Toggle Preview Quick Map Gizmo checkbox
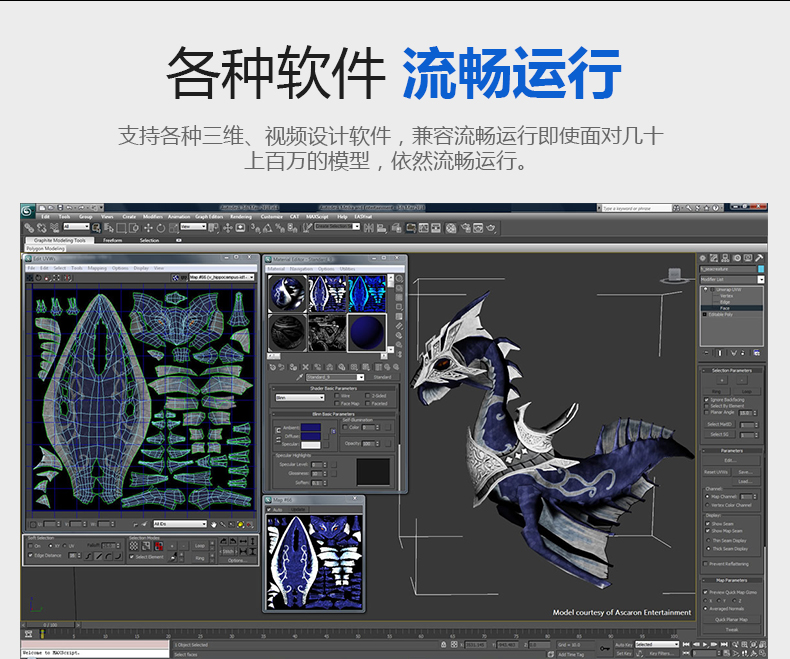This screenshot has height=659, width=790. click(x=705, y=592)
